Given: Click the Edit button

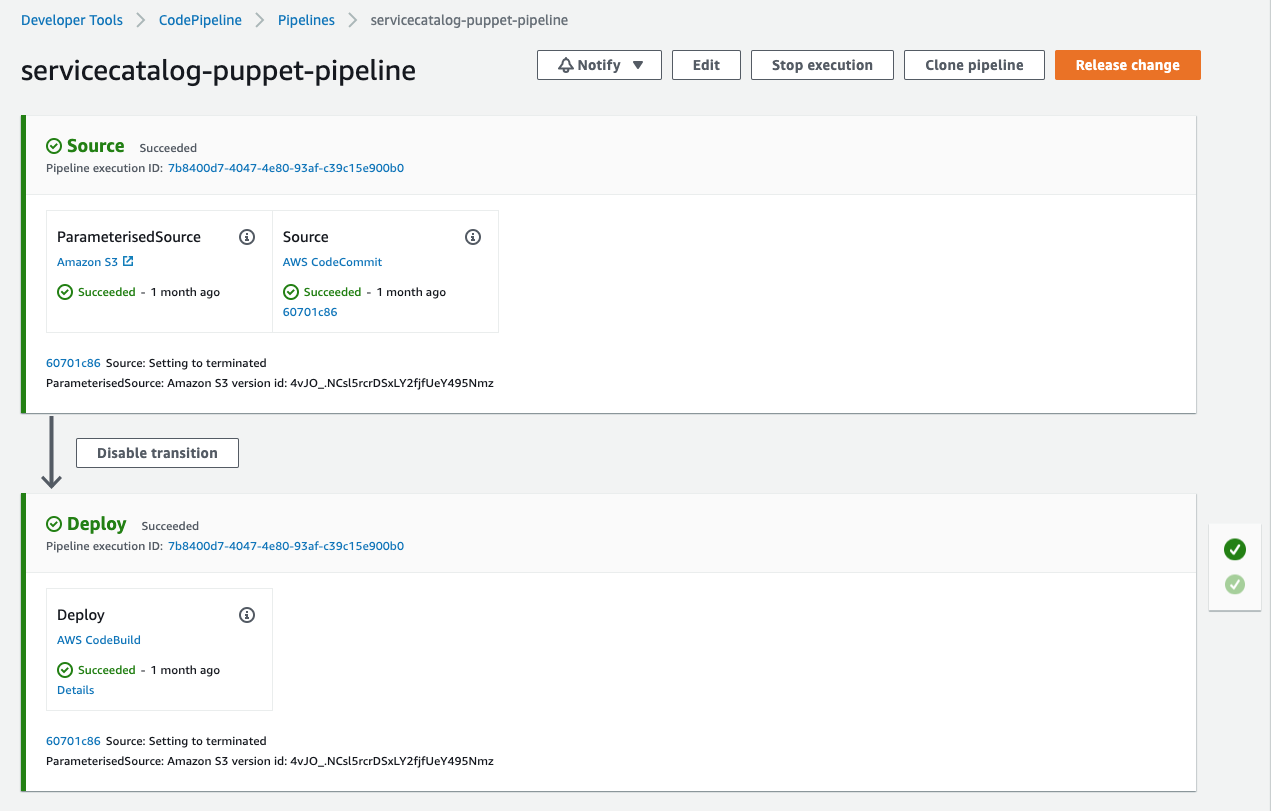Looking at the screenshot, I should pyautogui.click(x=706, y=65).
